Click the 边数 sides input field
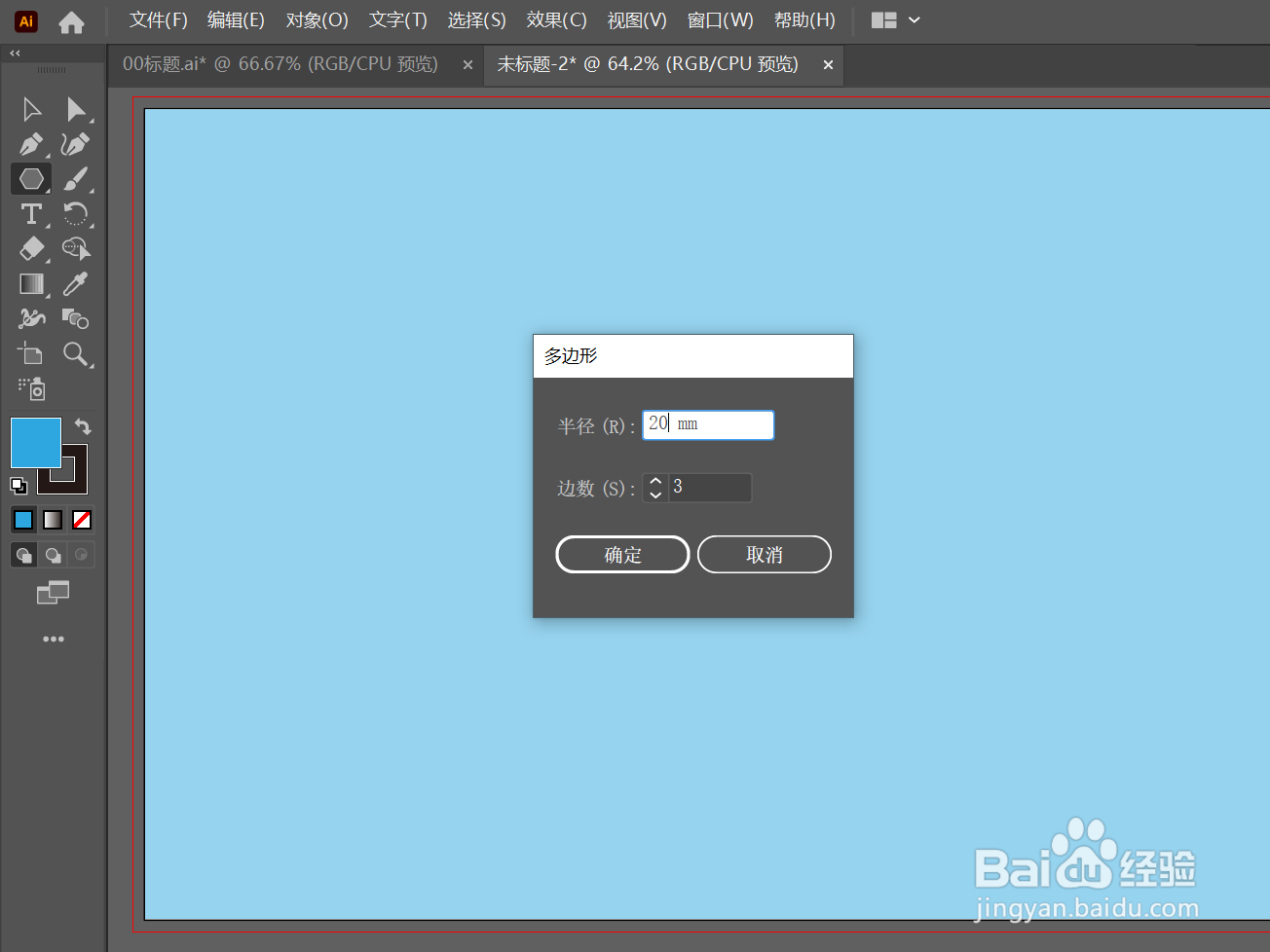Screen dimensions: 1270x952 click(710, 488)
